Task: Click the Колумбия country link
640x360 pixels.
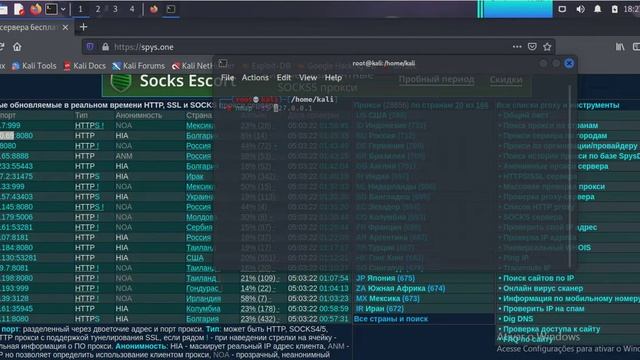Action: 203,309
